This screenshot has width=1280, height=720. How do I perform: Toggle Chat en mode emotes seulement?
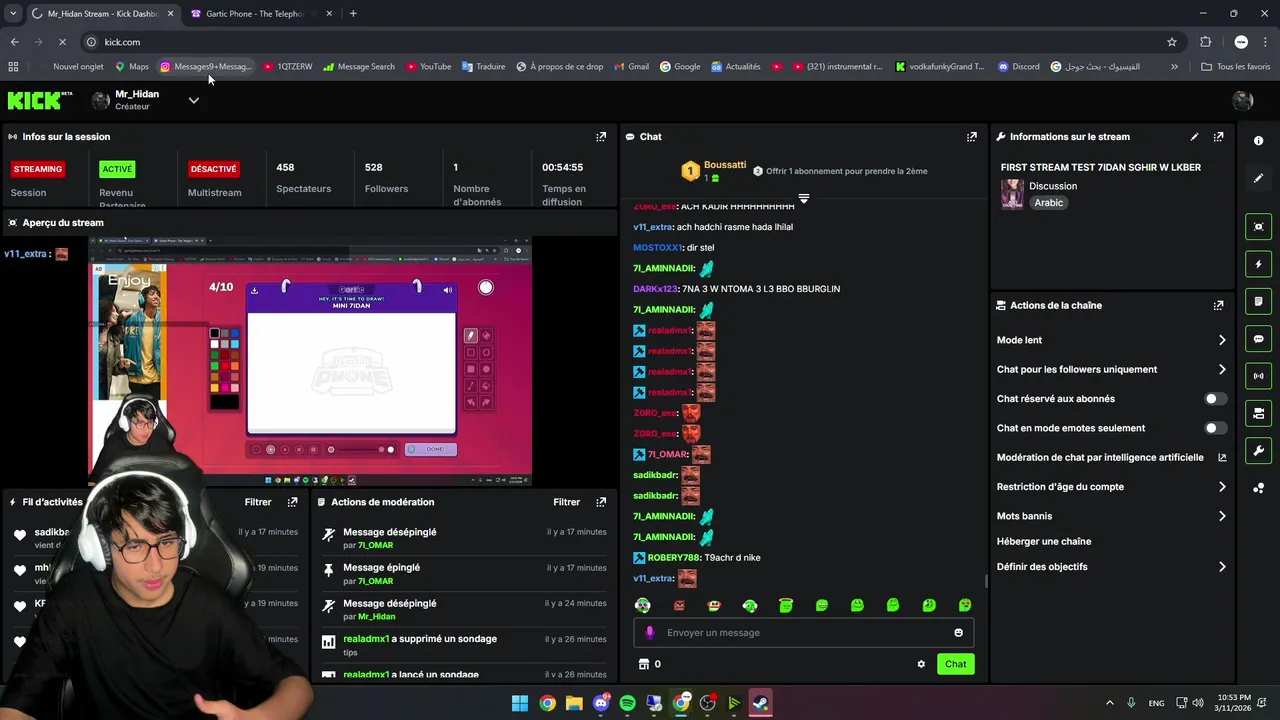(x=1215, y=428)
